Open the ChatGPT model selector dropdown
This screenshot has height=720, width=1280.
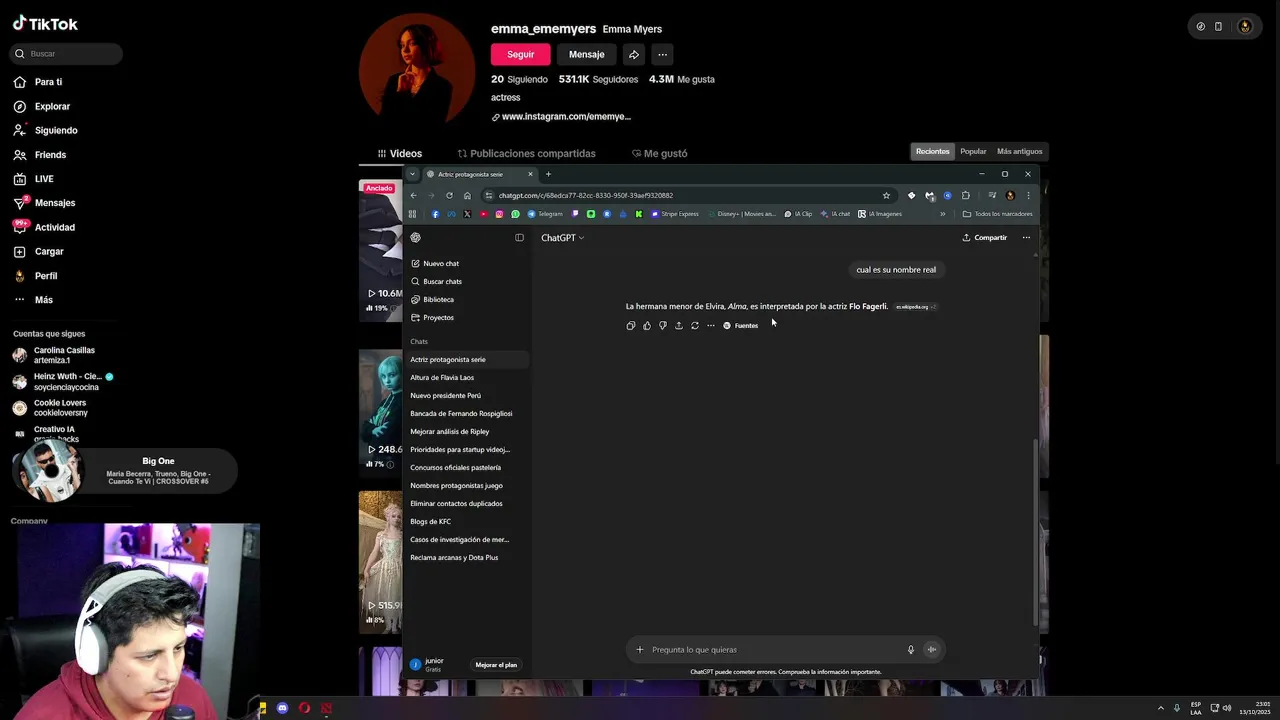562,238
